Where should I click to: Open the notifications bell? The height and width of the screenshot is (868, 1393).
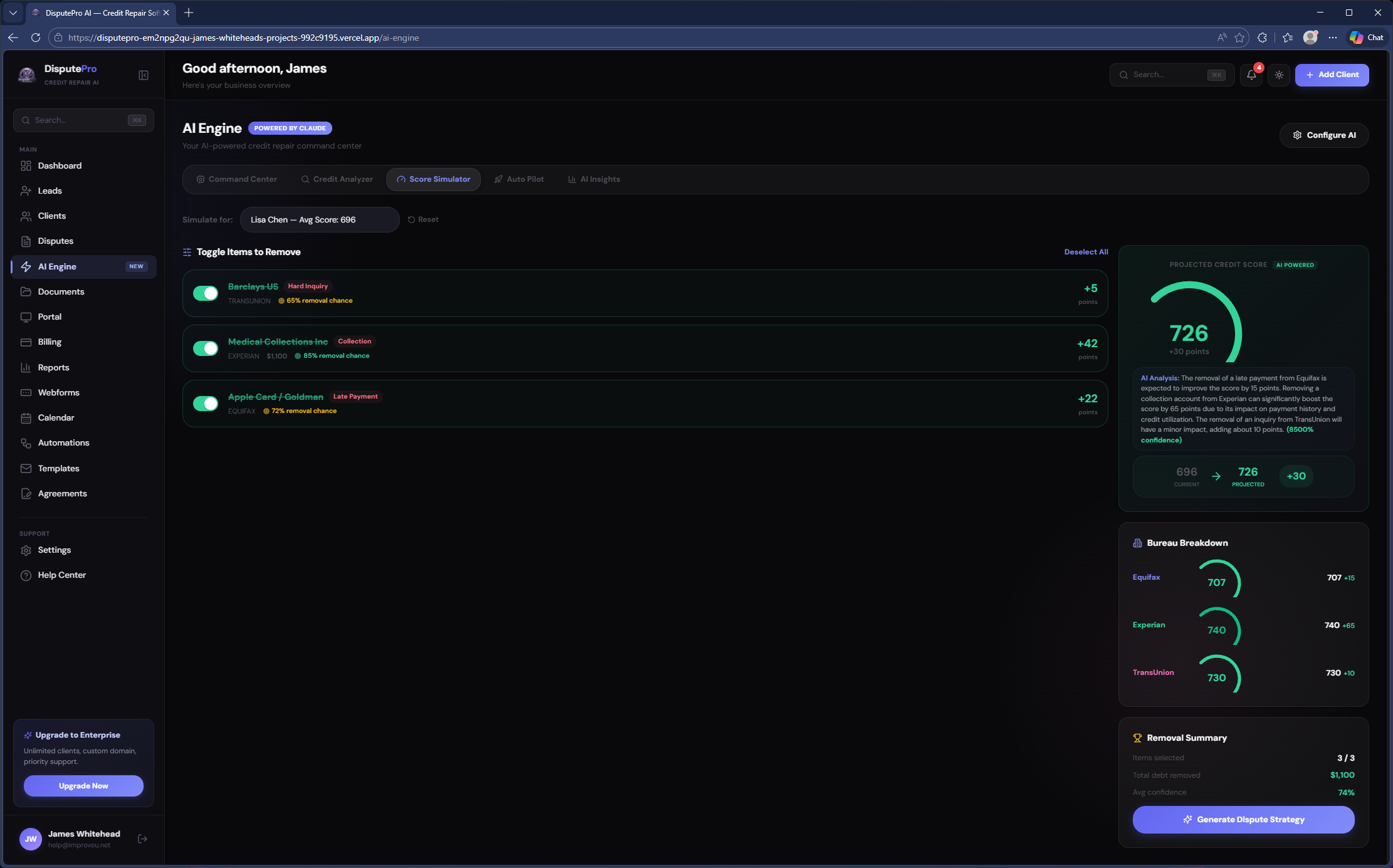pyautogui.click(x=1251, y=75)
